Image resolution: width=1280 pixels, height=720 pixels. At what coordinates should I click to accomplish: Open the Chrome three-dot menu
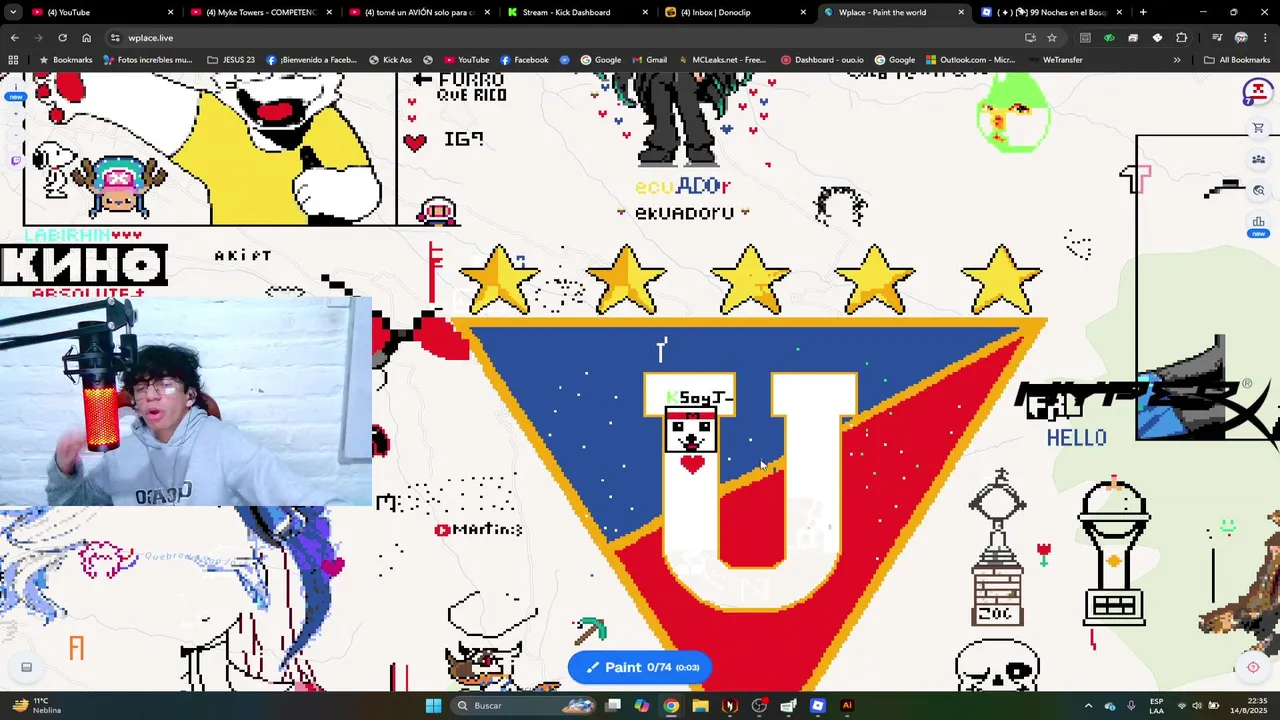1265,38
